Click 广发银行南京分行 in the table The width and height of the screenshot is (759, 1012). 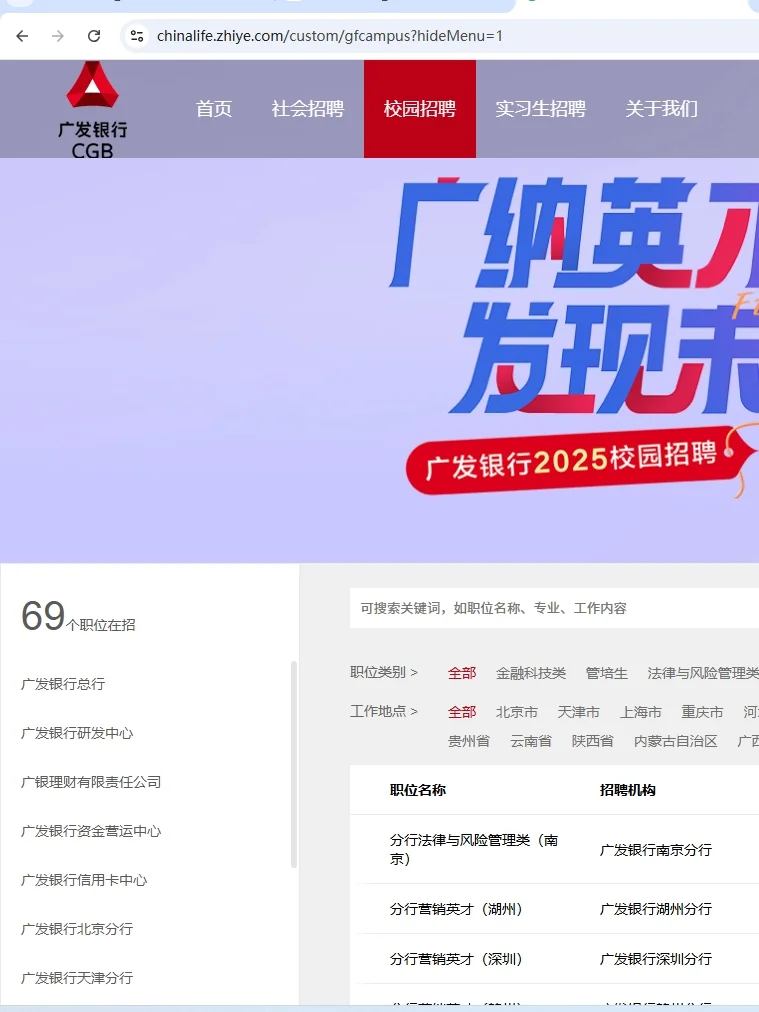tap(656, 850)
